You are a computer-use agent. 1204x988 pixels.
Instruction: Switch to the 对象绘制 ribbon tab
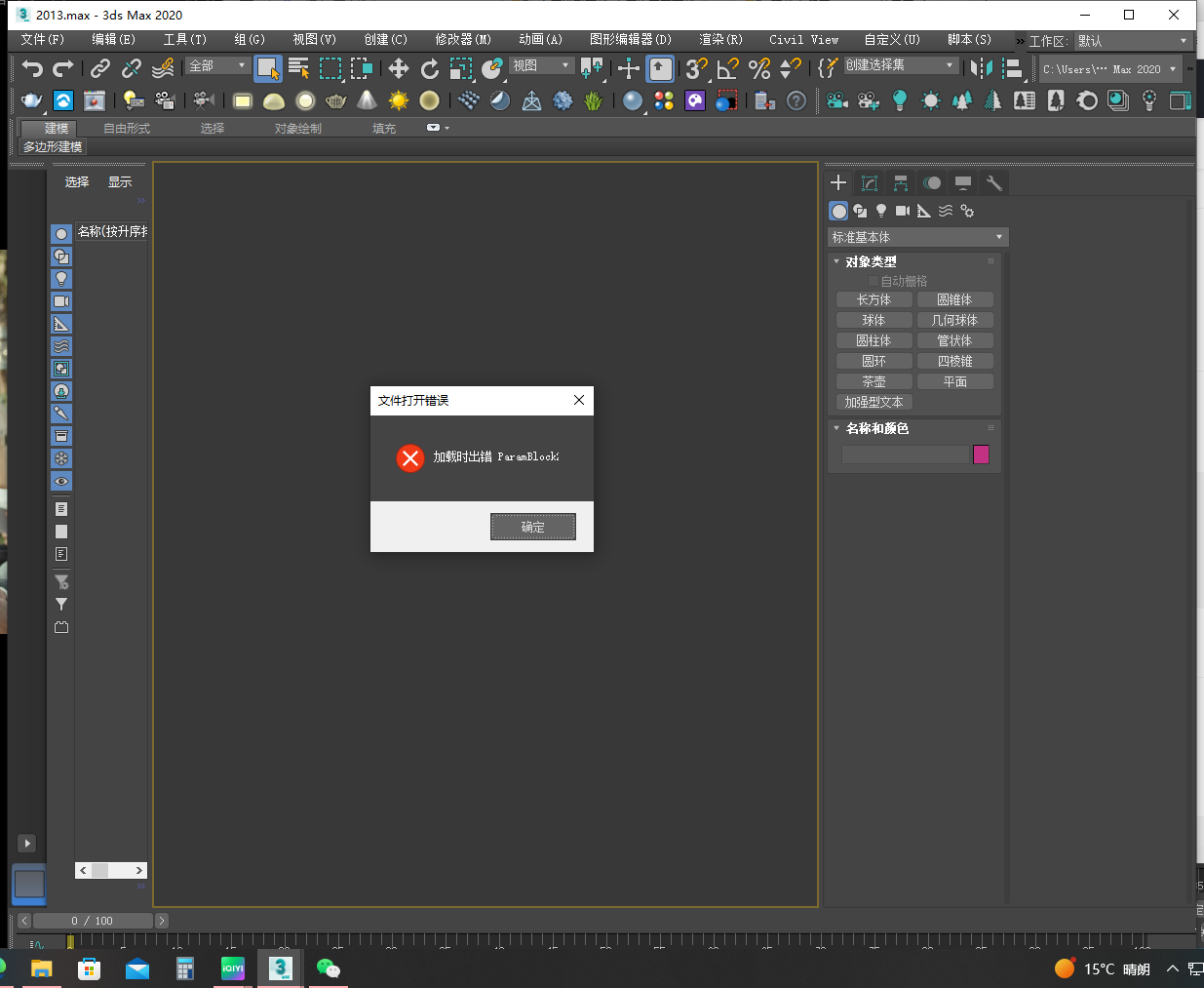click(297, 129)
